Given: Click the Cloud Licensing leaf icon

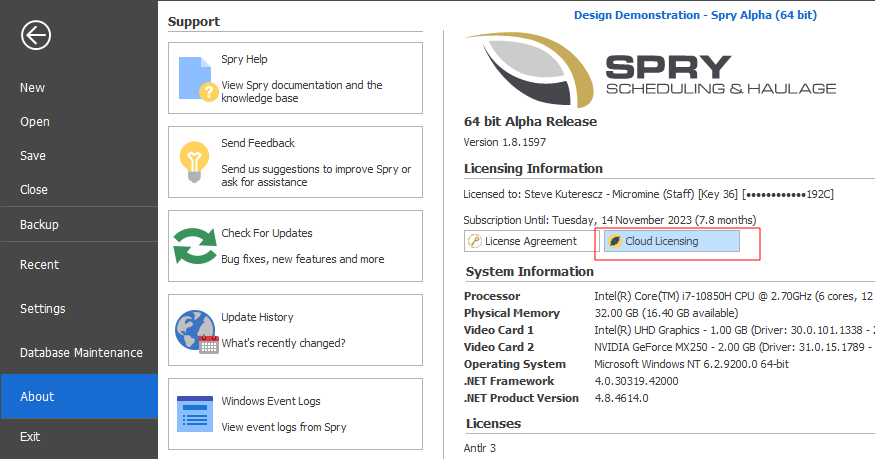Looking at the screenshot, I should click(x=615, y=241).
